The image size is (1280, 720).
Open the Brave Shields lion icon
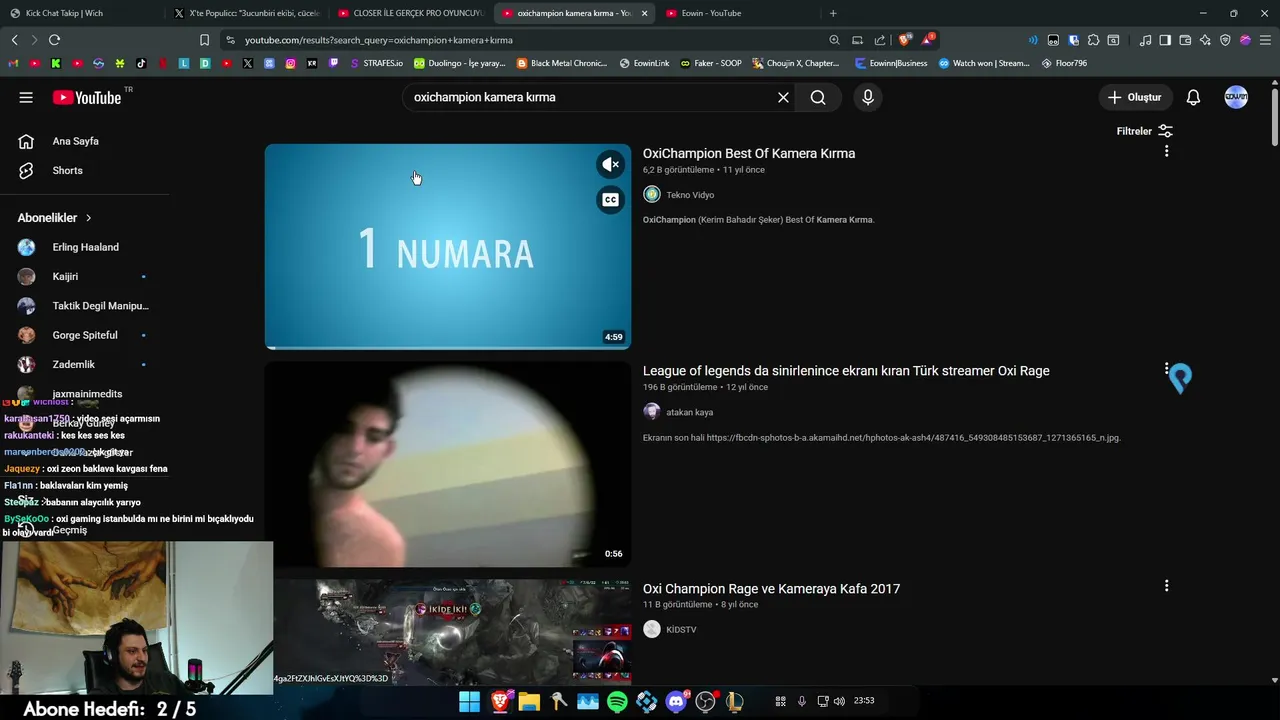(x=905, y=40)
